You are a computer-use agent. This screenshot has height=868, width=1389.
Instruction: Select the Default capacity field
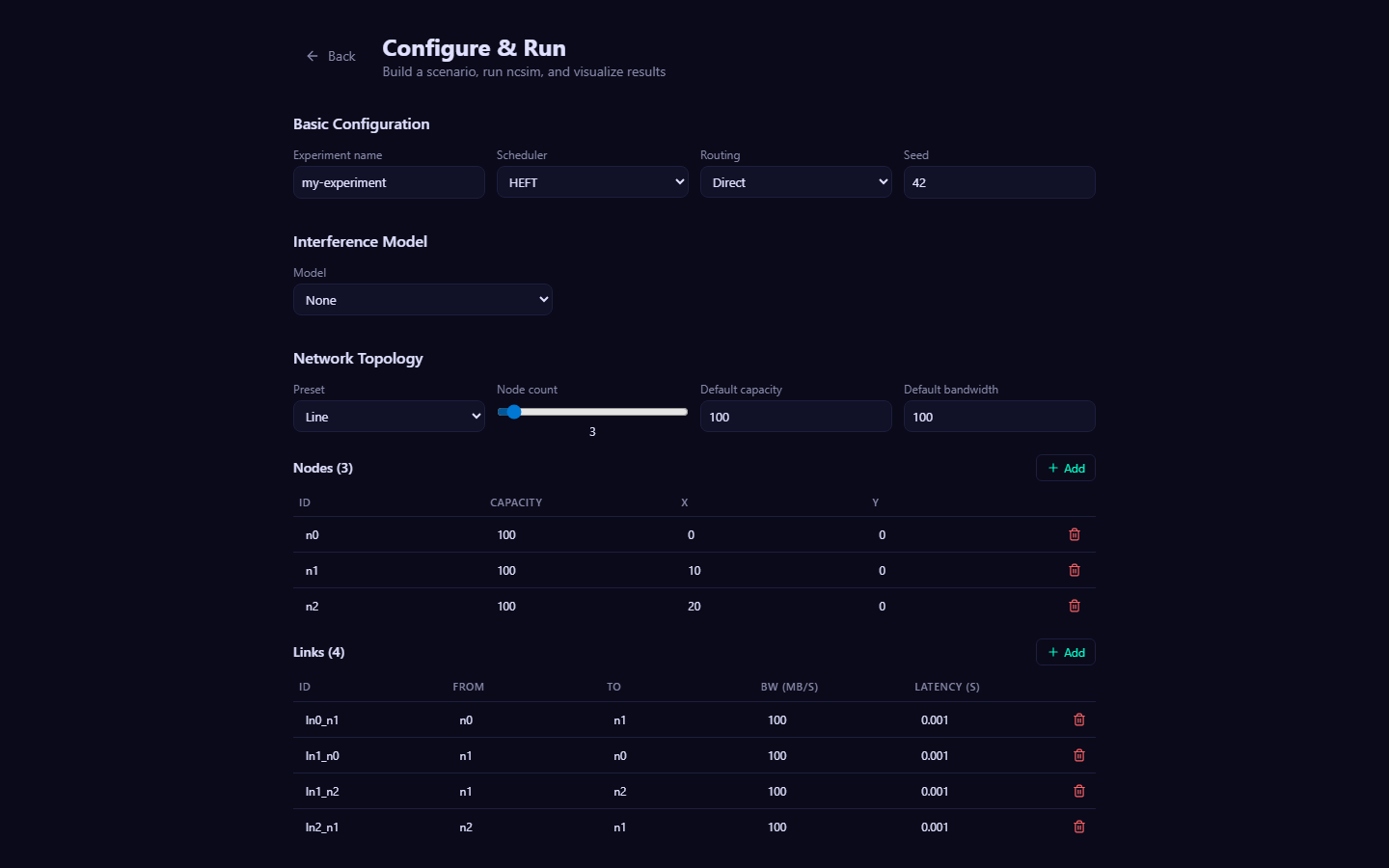(x=796, y=417)
